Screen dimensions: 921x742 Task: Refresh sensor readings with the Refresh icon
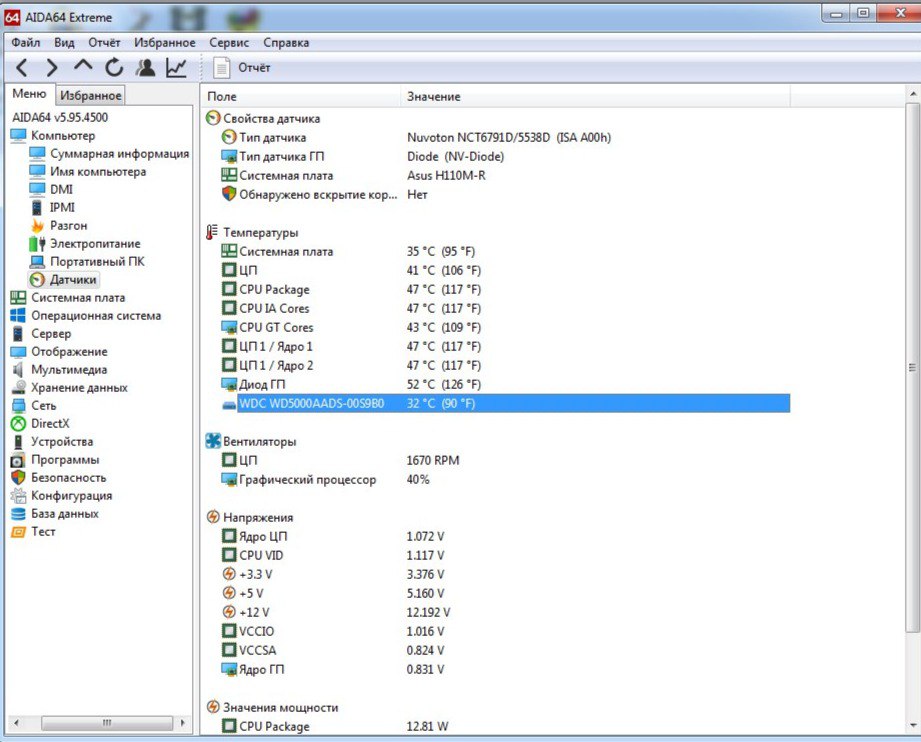click(114, 68)
